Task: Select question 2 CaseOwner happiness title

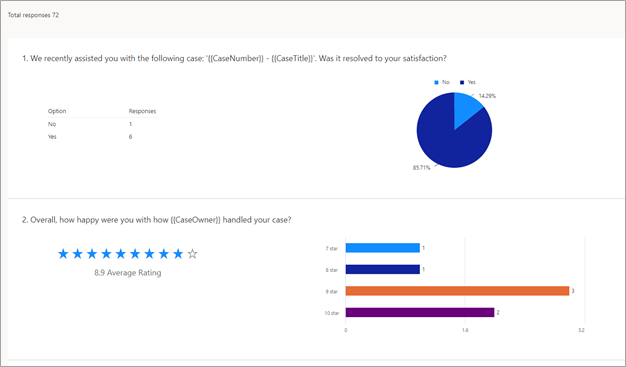Action: click(156, 220)
